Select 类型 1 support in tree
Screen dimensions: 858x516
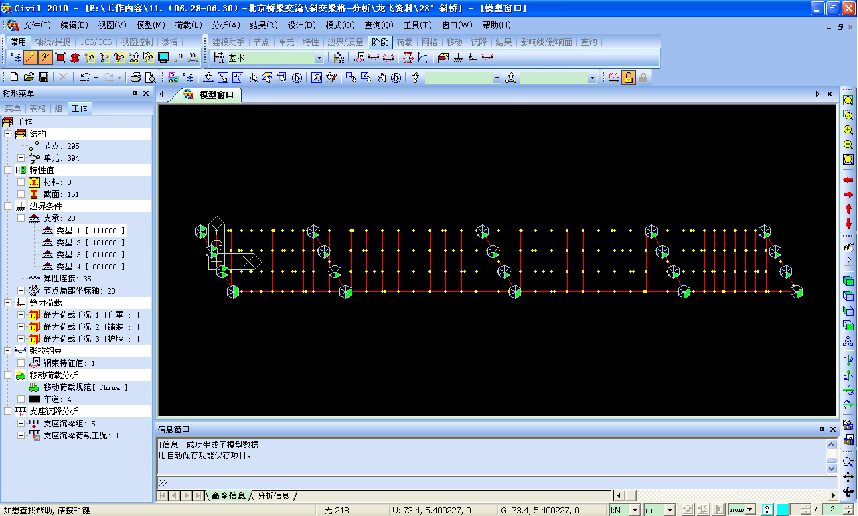coord(90,230)
